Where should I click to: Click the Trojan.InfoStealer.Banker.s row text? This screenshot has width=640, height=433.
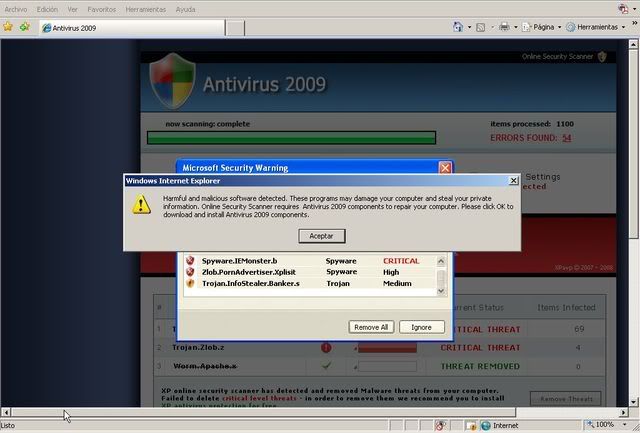point(251,283)
